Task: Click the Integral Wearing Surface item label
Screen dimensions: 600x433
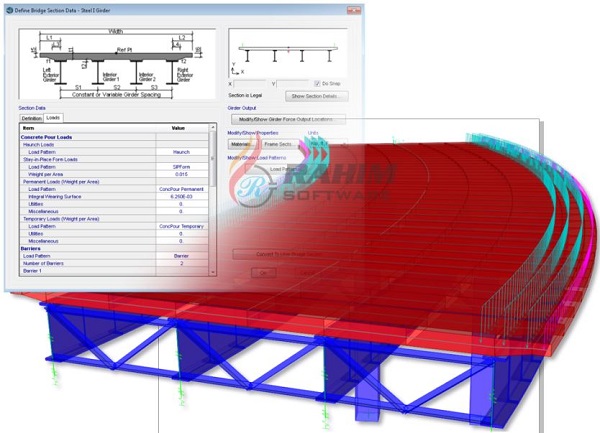Action: click(x=54, y=197)
